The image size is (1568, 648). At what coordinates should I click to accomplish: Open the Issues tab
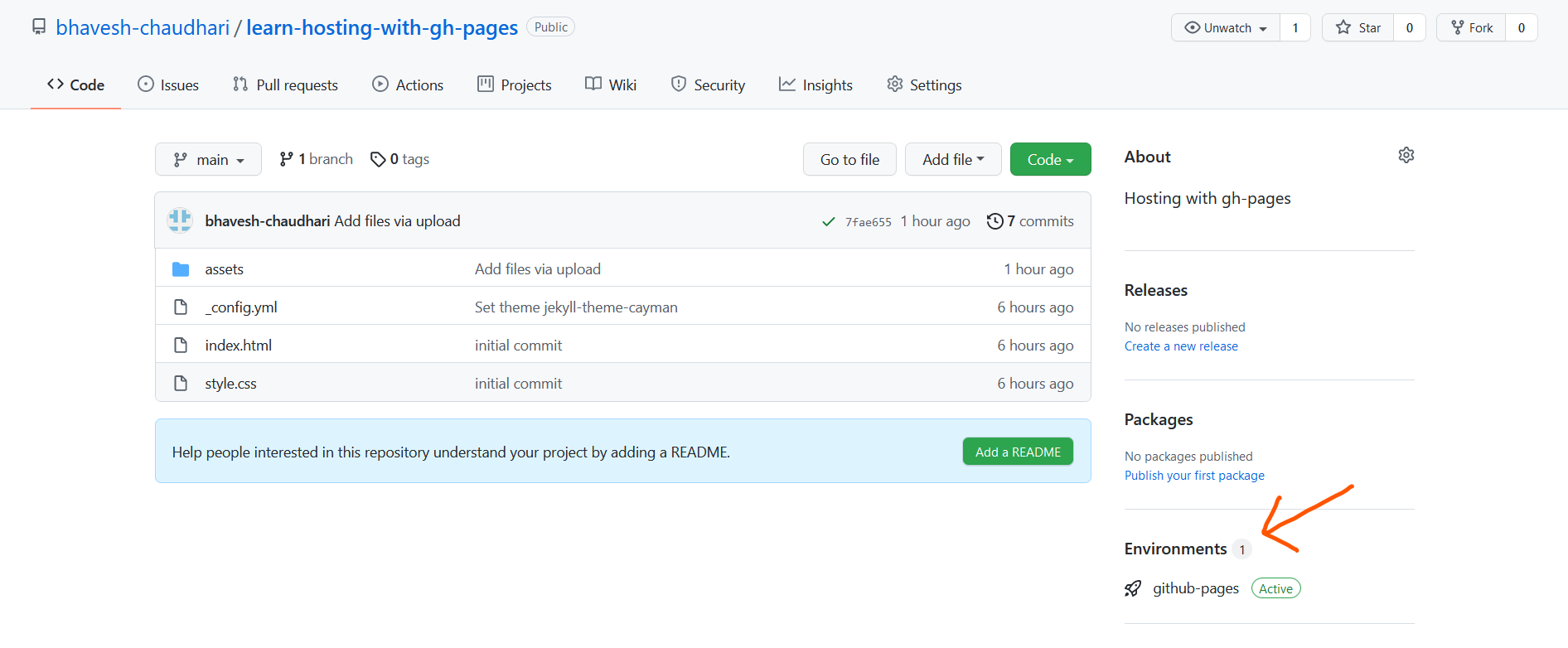168,85
